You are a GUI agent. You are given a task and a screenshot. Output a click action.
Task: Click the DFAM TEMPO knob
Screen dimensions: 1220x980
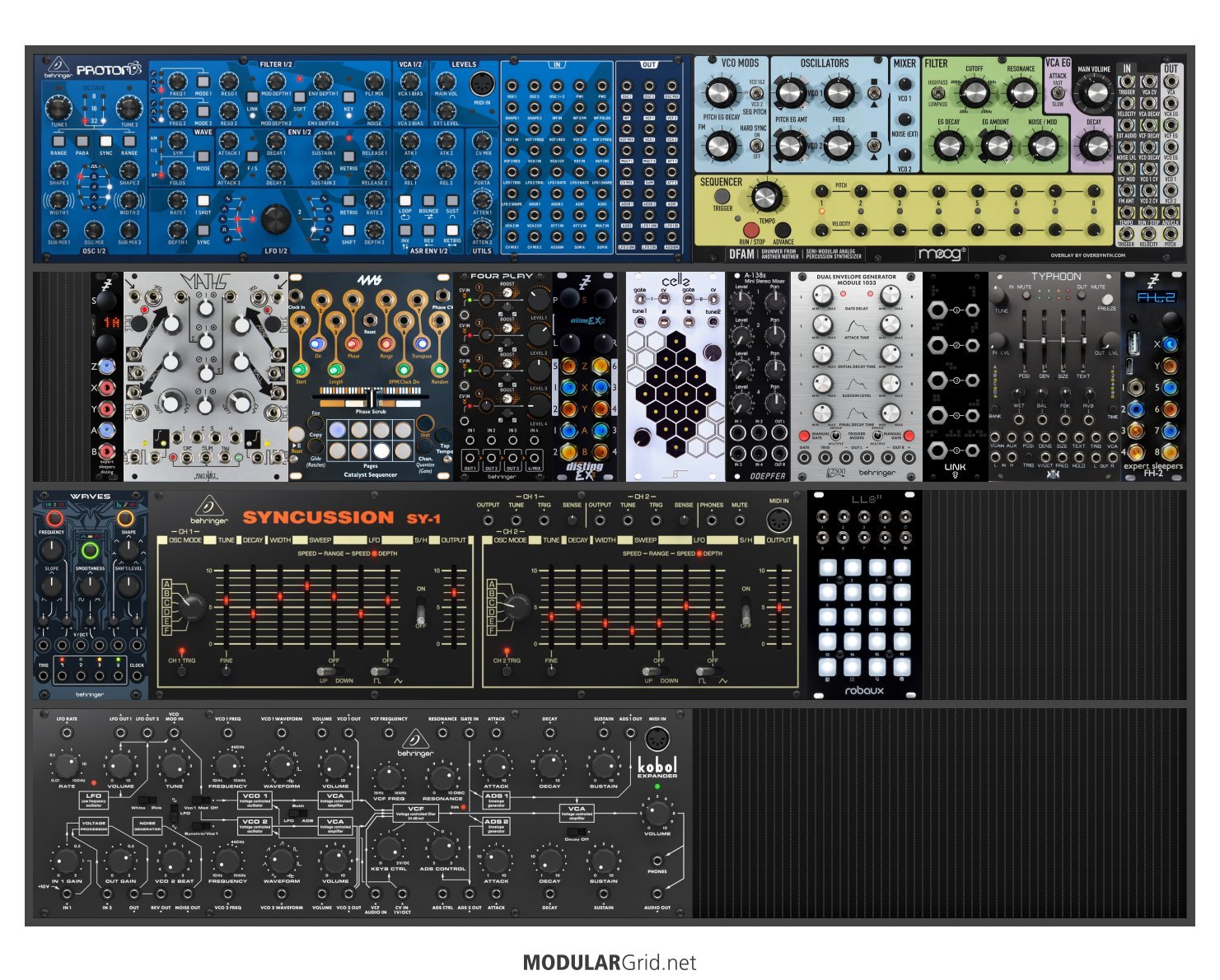click(x=766, y=196)
